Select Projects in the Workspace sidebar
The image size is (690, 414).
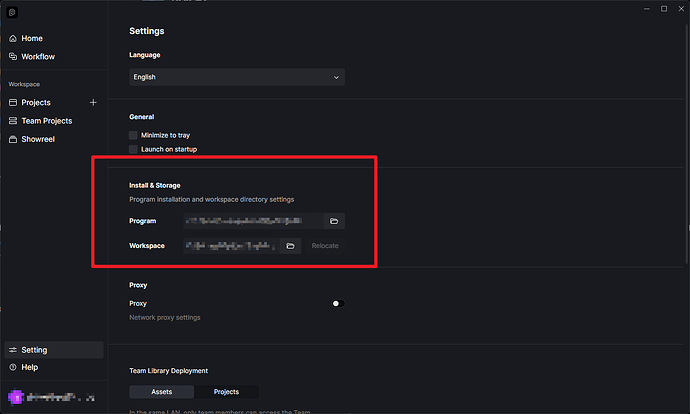36,102
